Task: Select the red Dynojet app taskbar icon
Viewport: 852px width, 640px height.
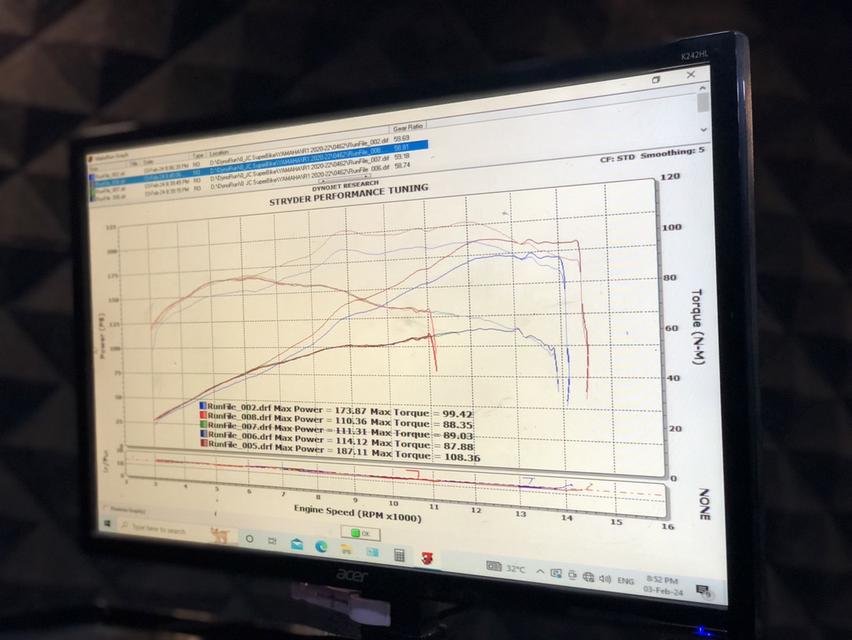Action: click(x=427, y=557)
